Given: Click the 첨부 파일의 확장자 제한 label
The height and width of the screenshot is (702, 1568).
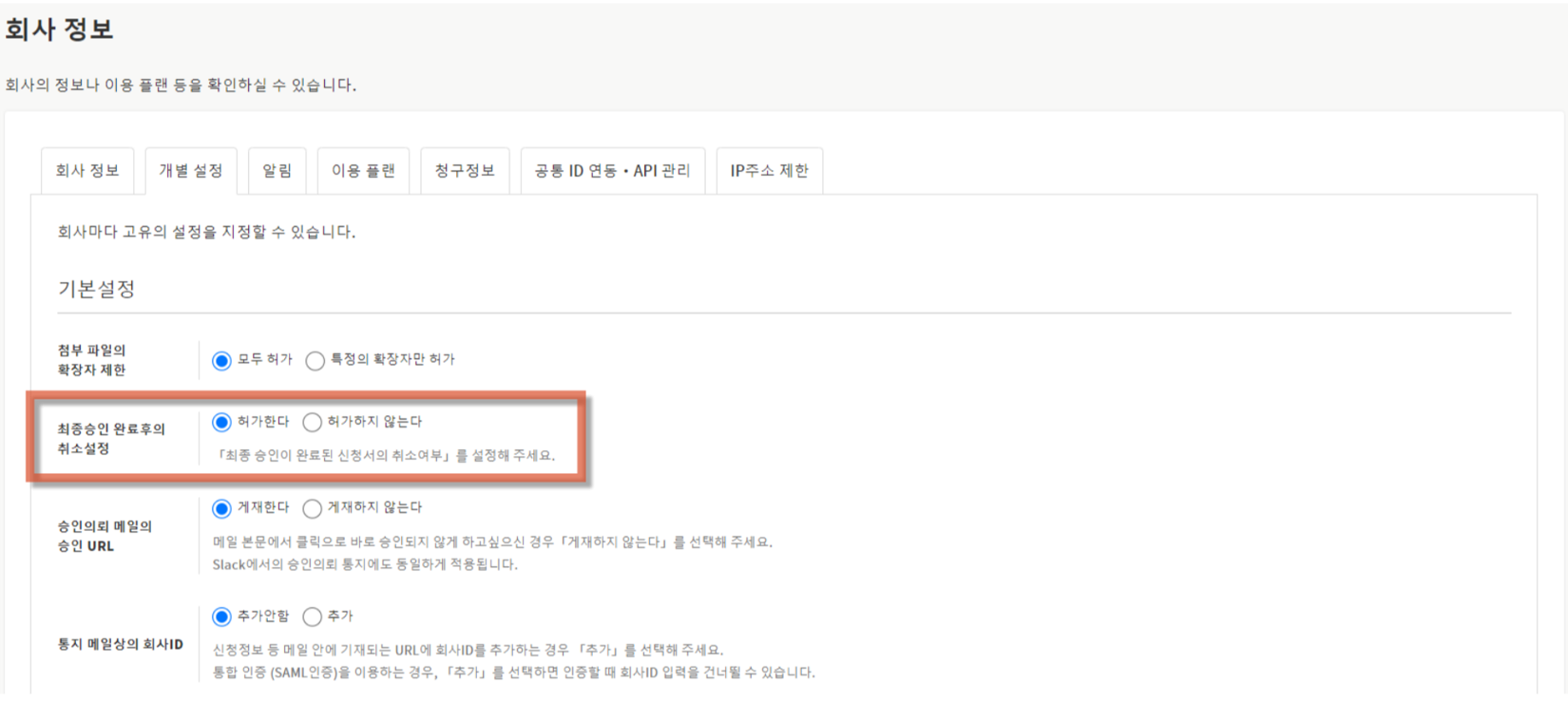Looking at the screenshot, I should click(x=91, y=360).
